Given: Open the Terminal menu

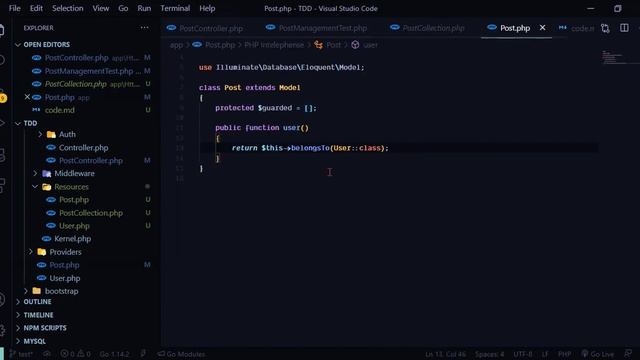Looking at the screenshot, I should point(175,8).
